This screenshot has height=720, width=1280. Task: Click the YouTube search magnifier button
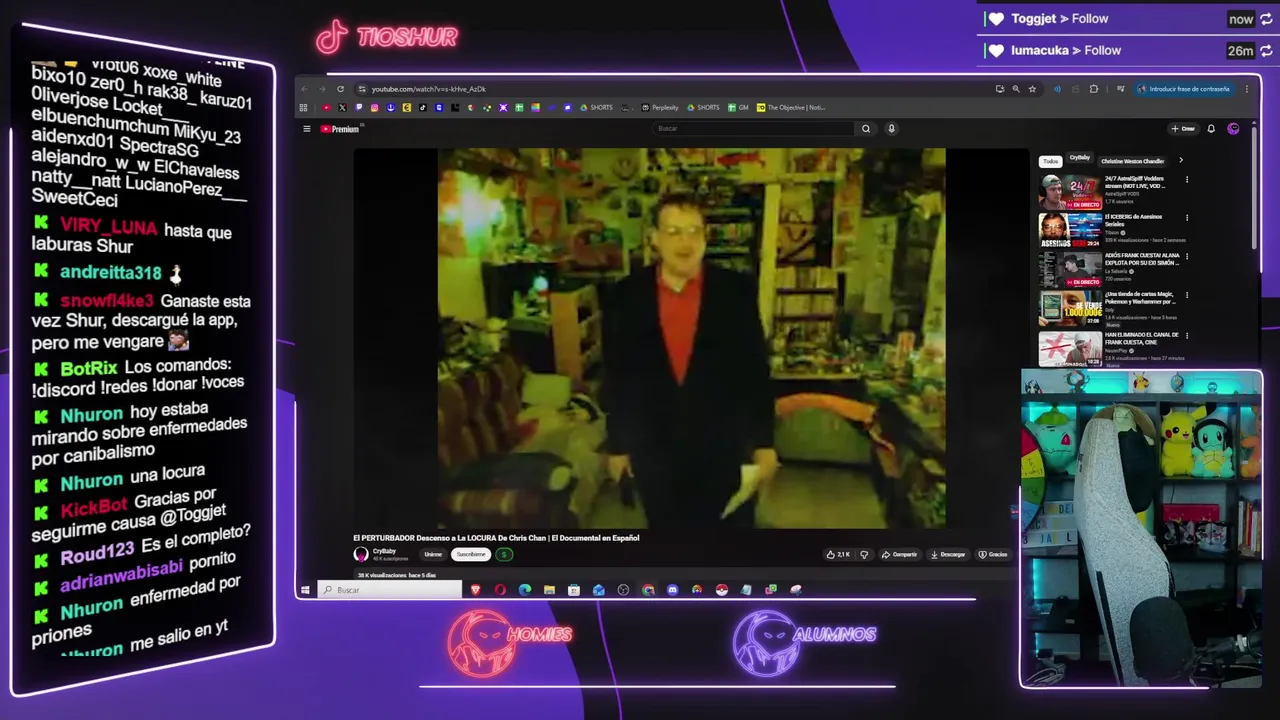866,128
